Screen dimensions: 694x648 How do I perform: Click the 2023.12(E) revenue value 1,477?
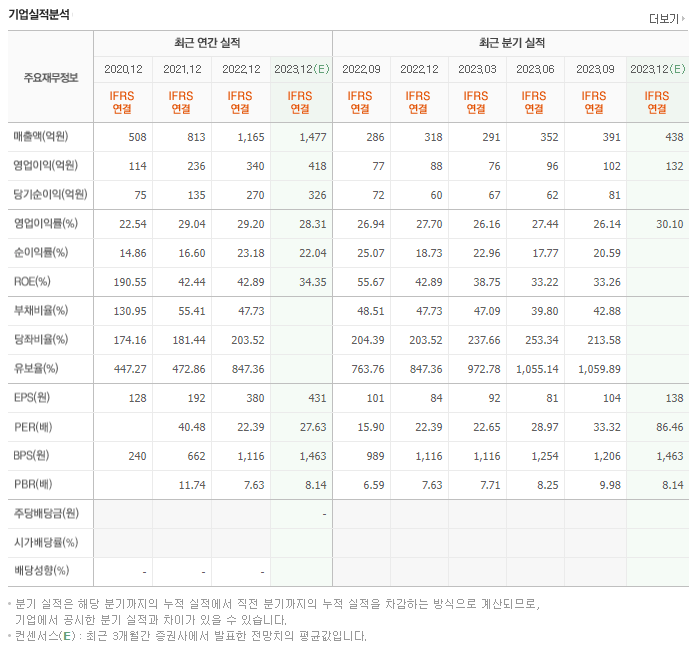coord(313,137)
